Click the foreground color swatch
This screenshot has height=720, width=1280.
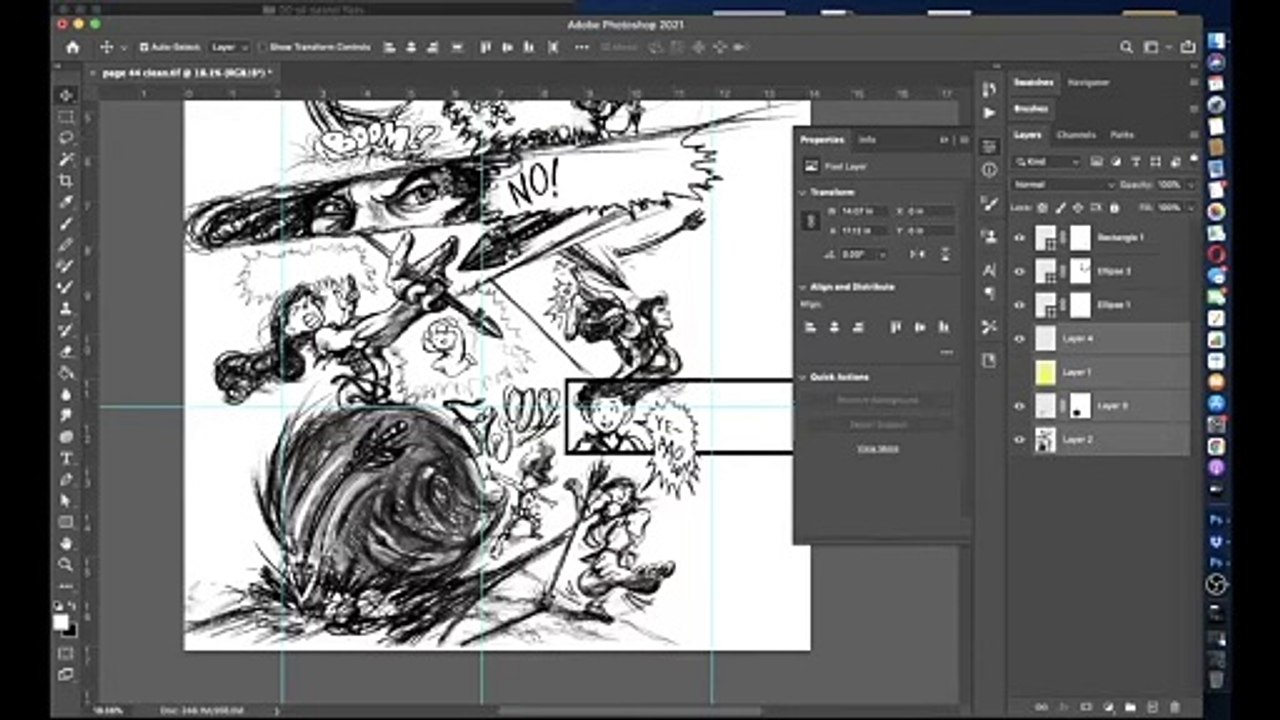tap(61, 623)
